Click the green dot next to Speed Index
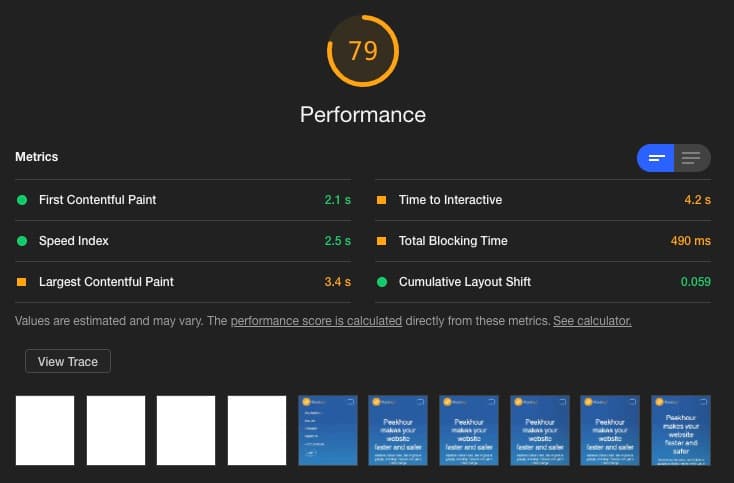The width and height of the screenshot is (734, 483). [x=22, y=241]
